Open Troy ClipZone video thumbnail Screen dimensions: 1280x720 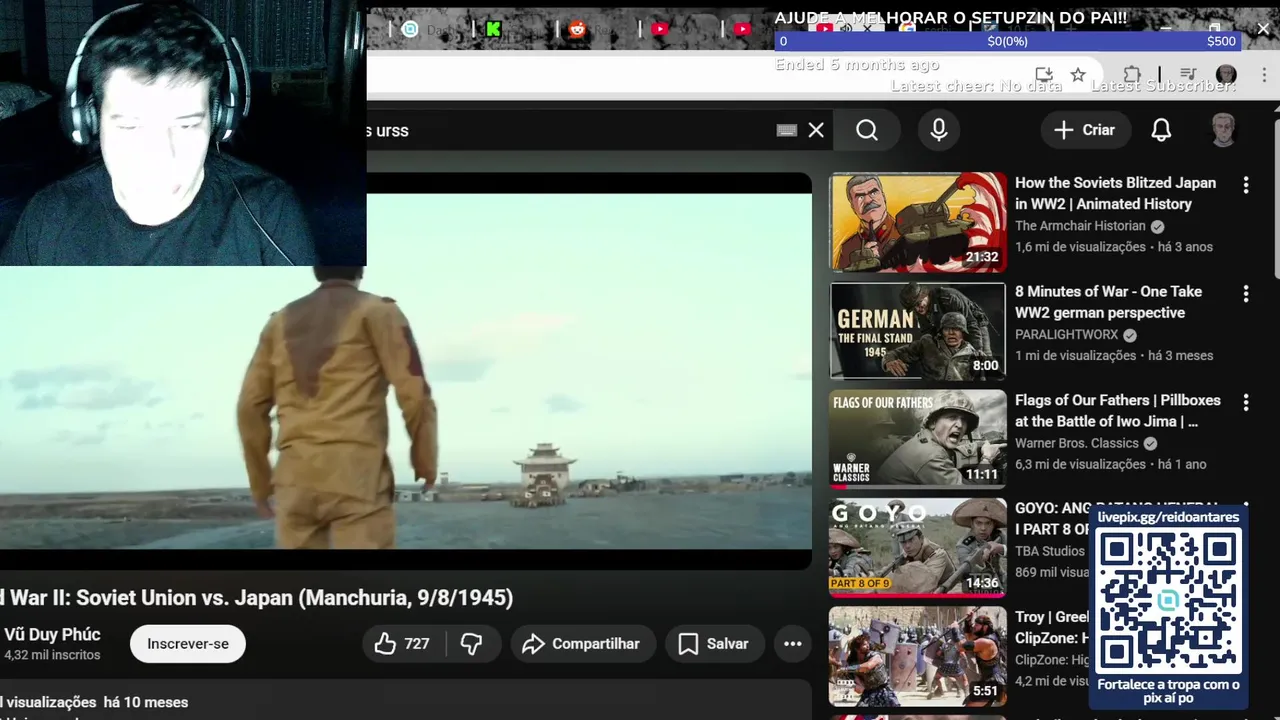[x=918, y=656]
